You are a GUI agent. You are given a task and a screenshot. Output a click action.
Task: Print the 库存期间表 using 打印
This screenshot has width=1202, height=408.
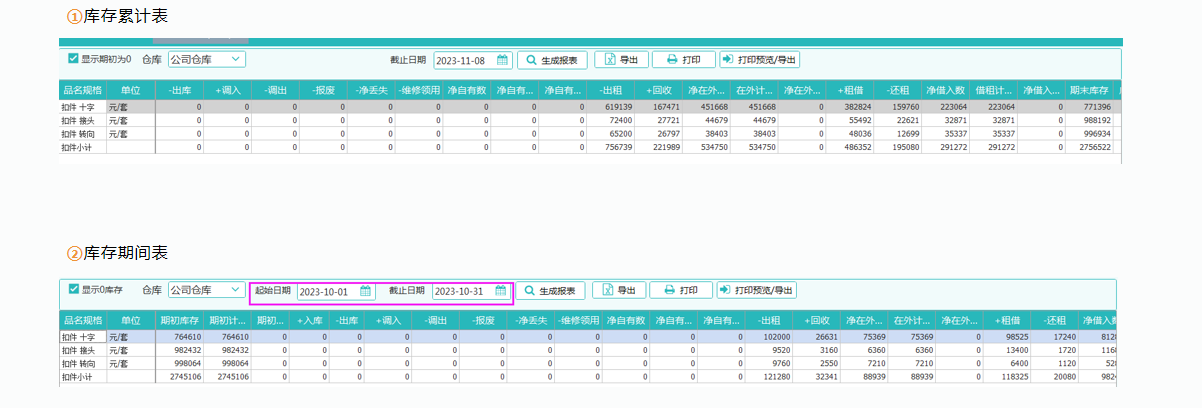(681, 291)
